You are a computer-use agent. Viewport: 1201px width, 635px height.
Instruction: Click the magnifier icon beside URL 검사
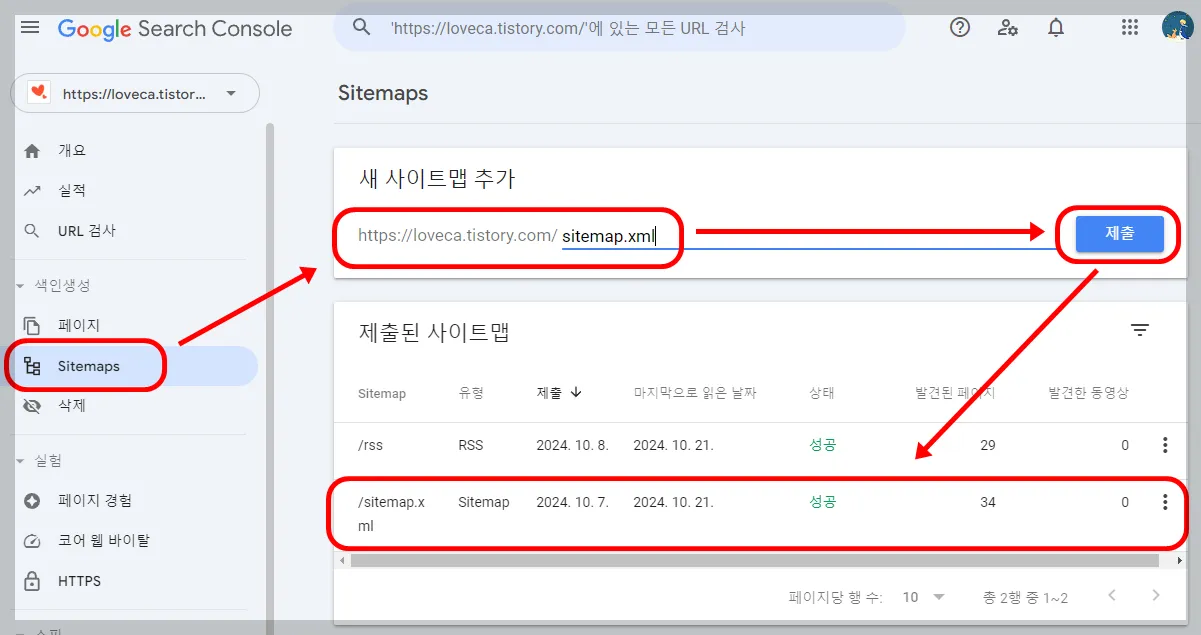tap(32, 231)
